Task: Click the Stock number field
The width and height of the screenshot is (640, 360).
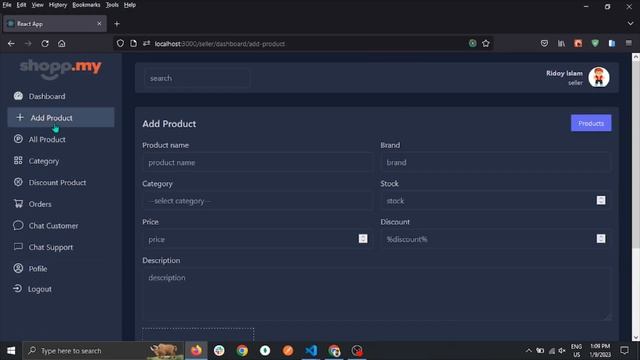Action: point(496,201)
